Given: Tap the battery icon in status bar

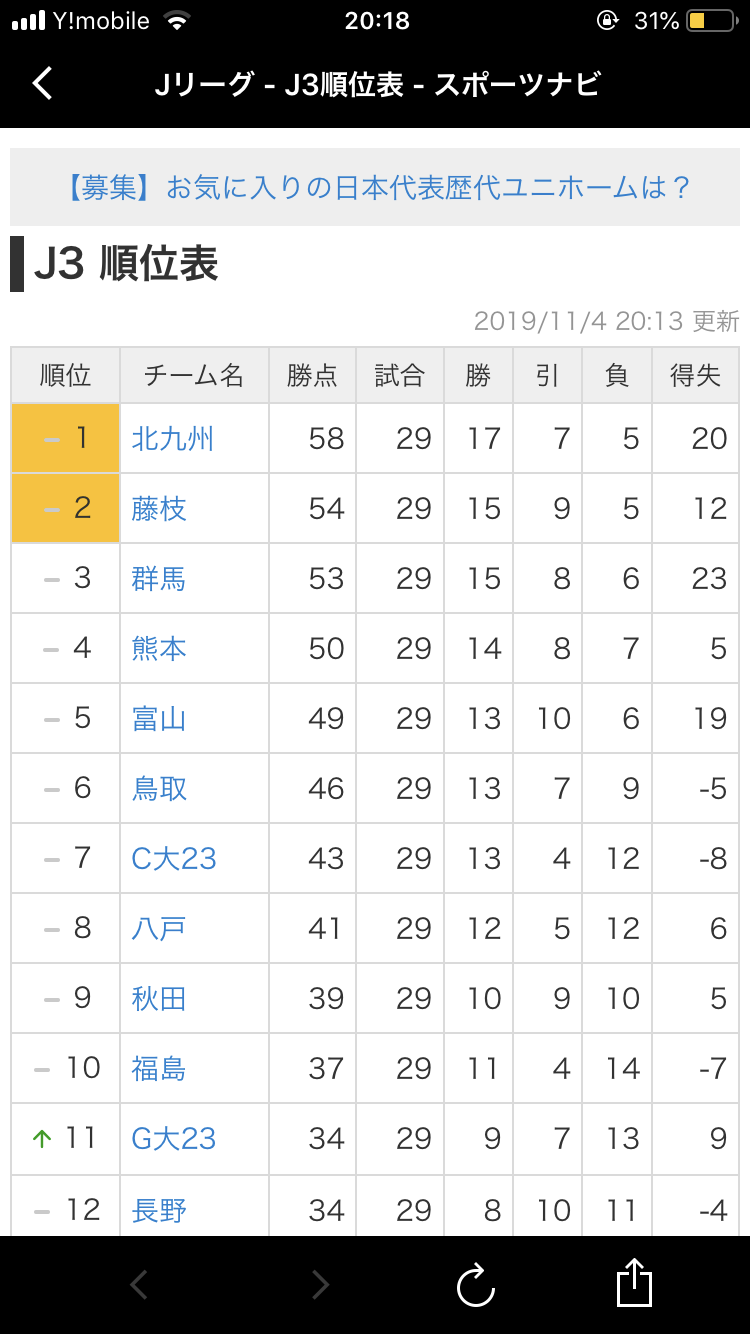Looking at the screenshot, I should [x=710, y=21].
